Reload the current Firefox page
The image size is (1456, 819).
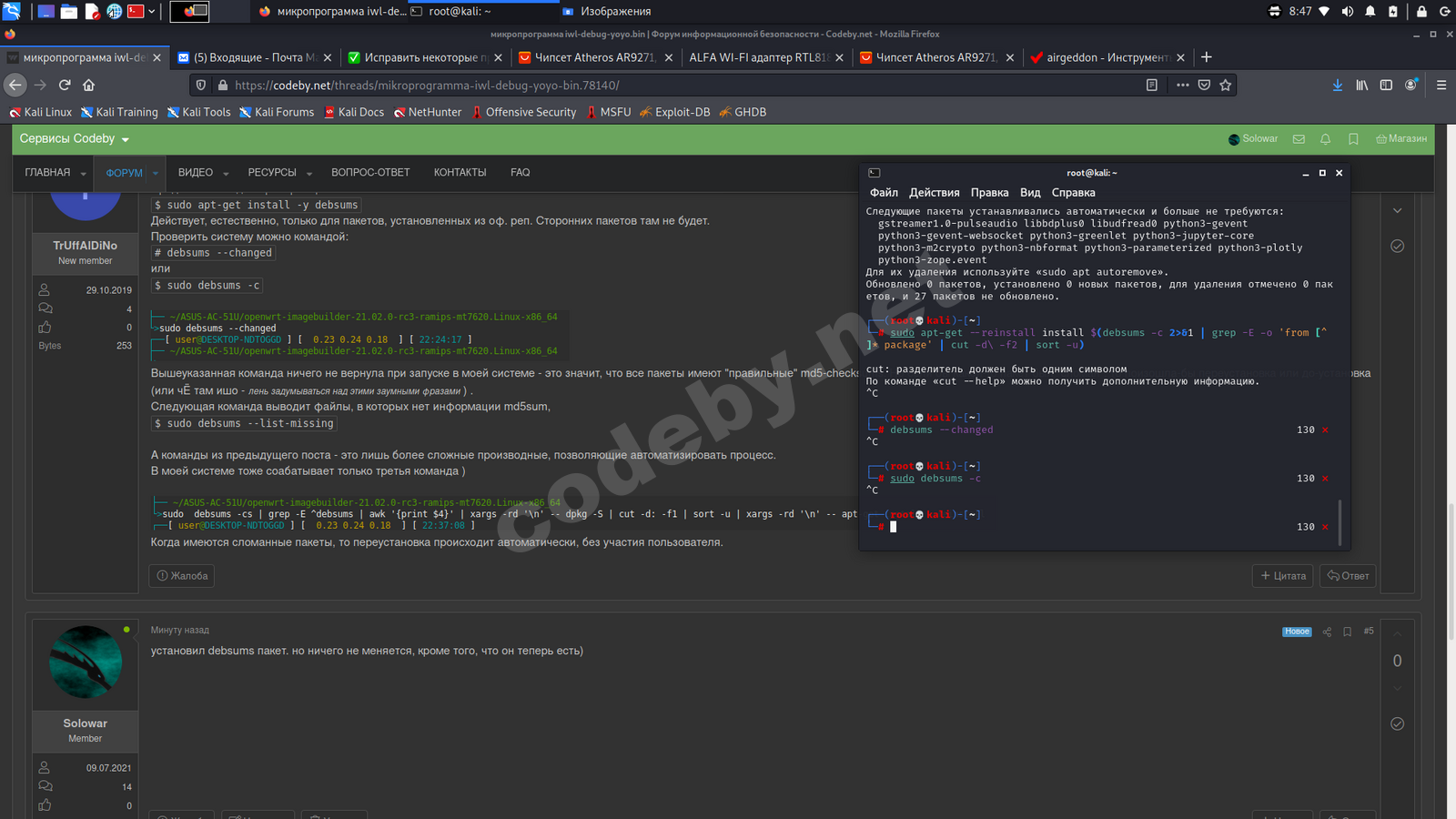click(65, 85)
